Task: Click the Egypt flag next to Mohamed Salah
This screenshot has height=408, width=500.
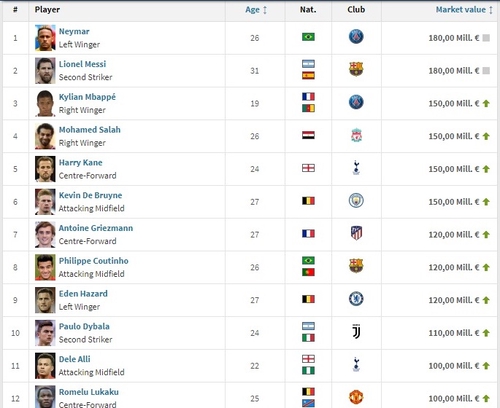Action: pyautogui.click(x=308, y=135)
